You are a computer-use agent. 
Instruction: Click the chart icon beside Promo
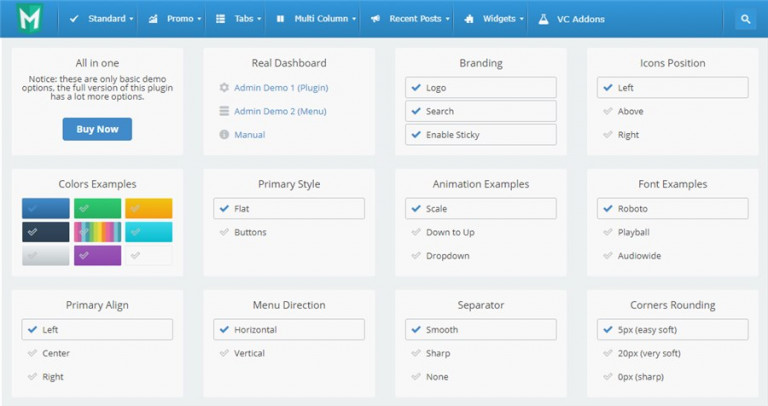pos(153,19)
